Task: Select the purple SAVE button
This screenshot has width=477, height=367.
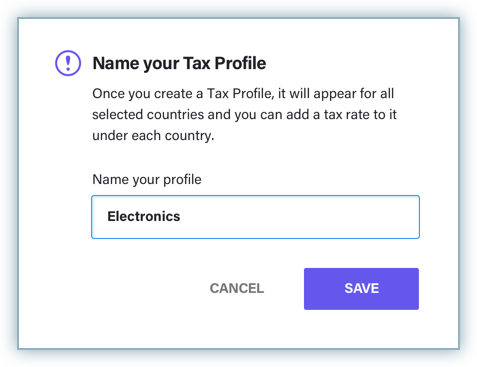Action: (361, 289)
